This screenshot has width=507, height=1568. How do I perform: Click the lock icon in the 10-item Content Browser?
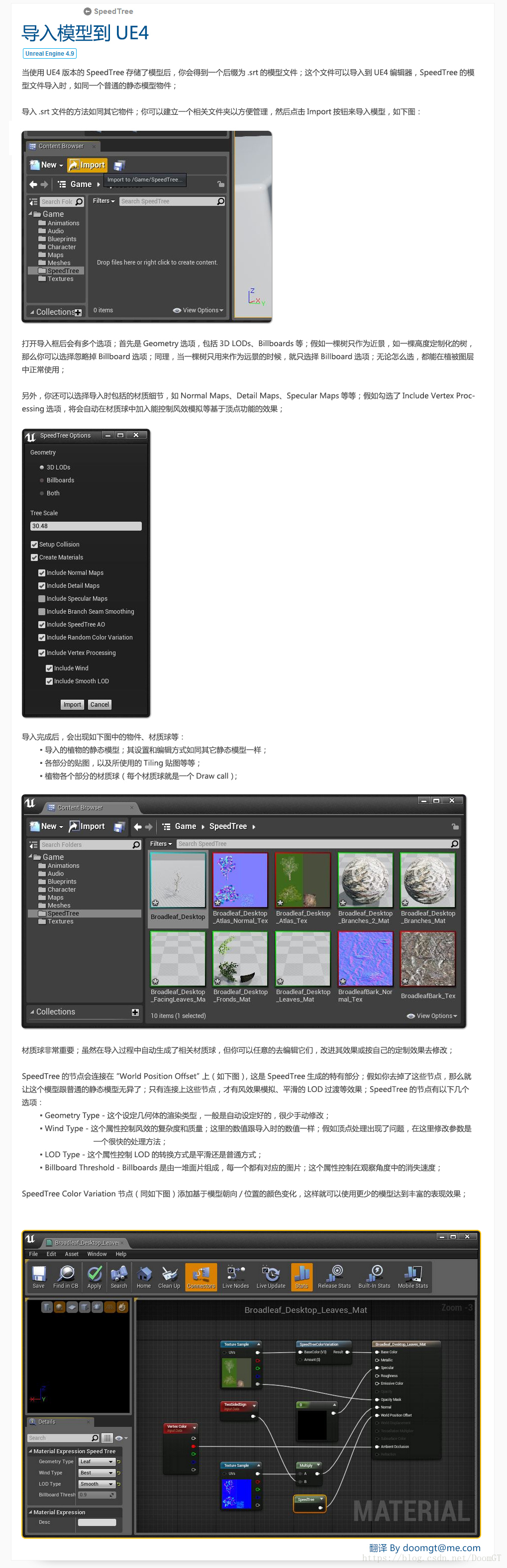(x=455, y=827)
